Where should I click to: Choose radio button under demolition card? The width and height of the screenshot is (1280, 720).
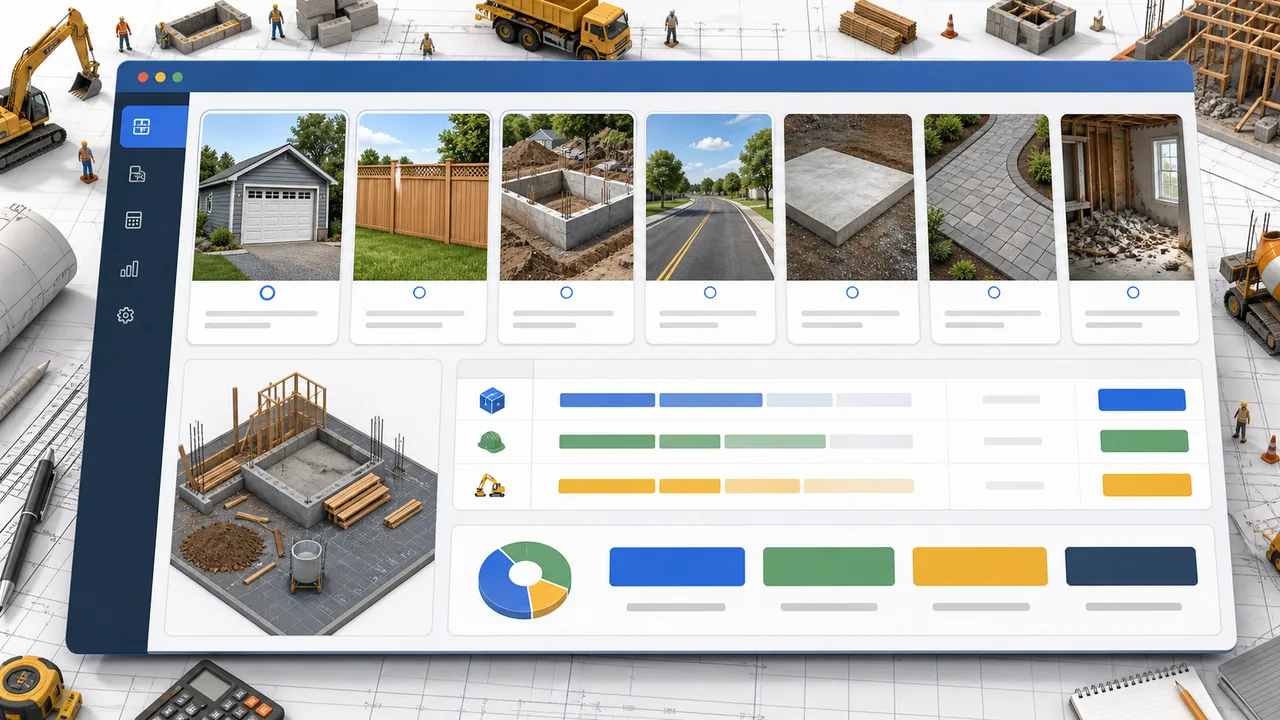1133,293
